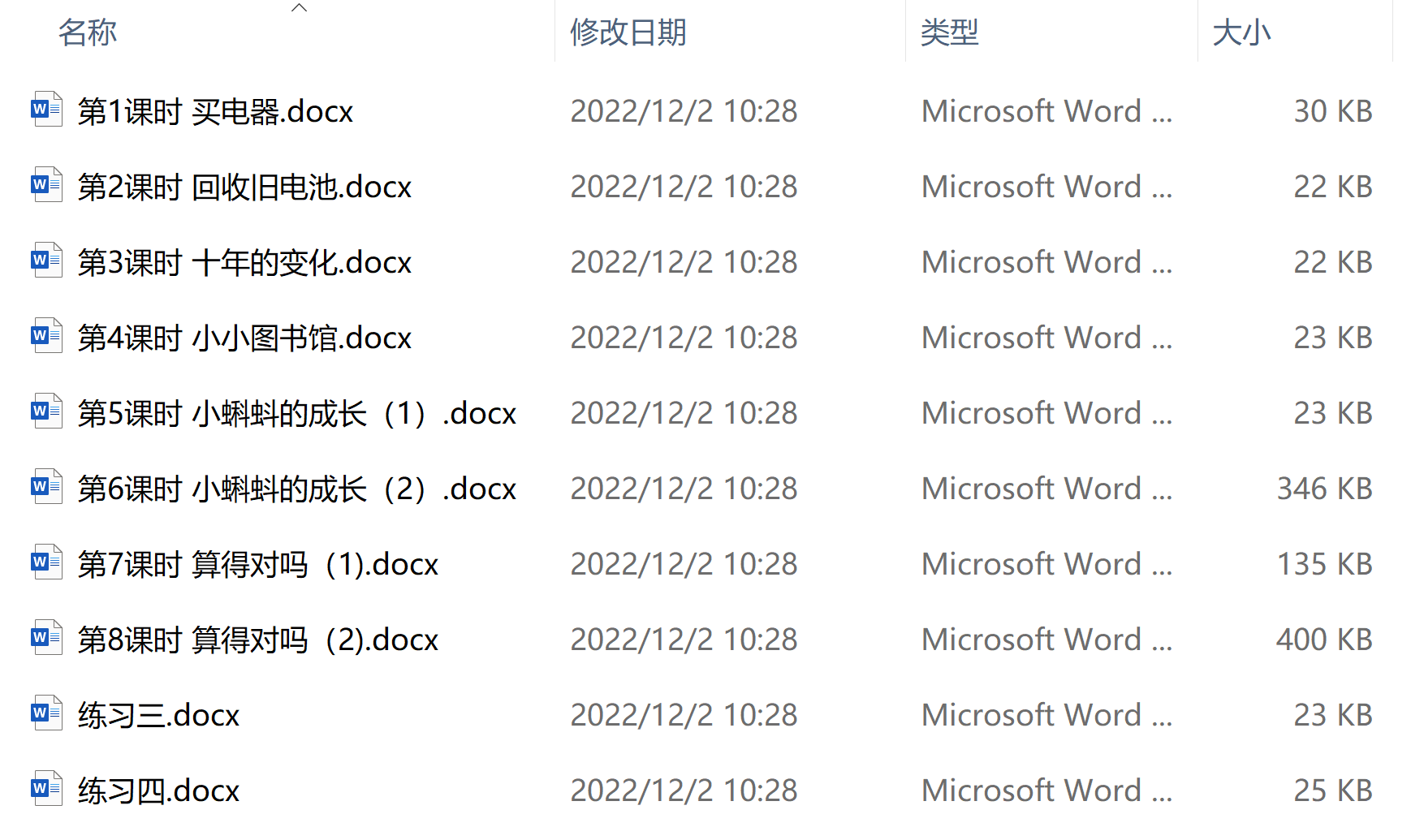The height and width of the screenshot is (840, 1424).
Task: Select file 第8课时 算得对吗 (2).docx
Action: coord(258,640)
